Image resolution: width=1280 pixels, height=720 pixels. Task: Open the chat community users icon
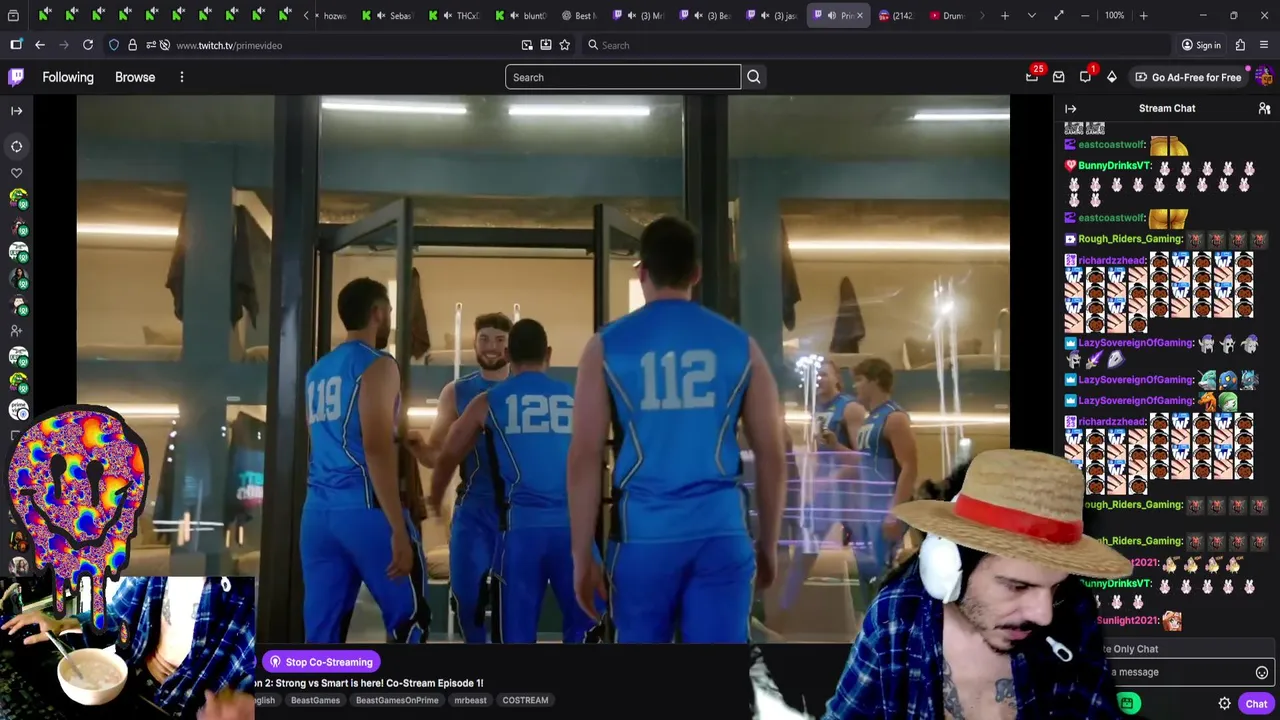point(1264,108)
